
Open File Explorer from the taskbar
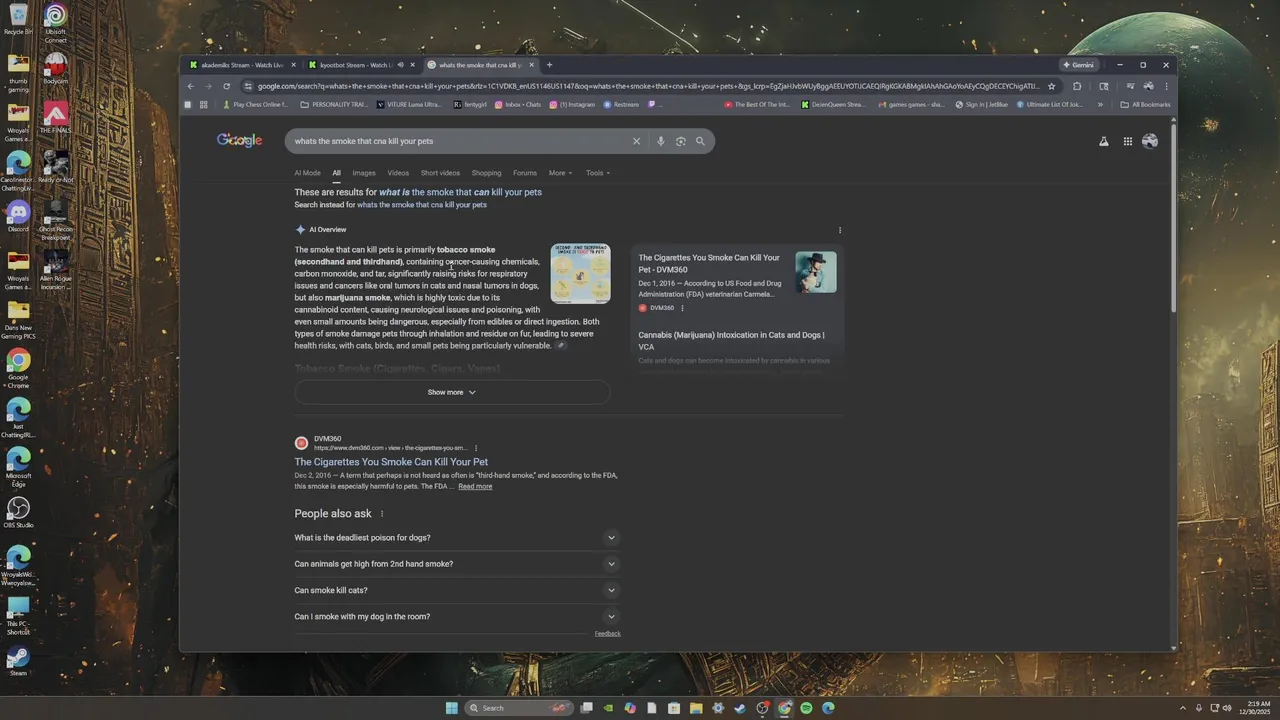(696, 708)
